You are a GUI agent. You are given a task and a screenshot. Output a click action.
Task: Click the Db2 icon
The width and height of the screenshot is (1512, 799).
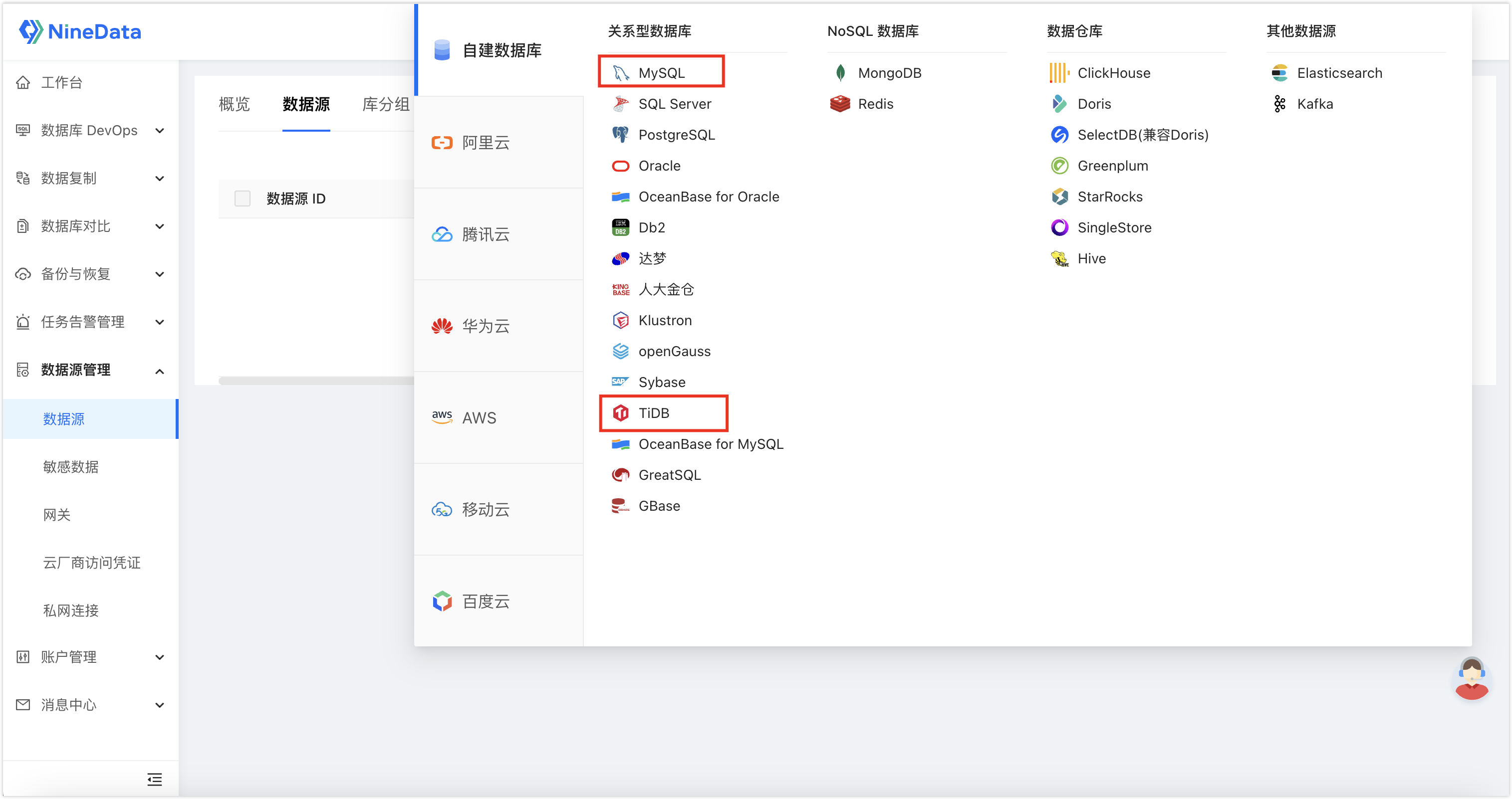[620, 227]
